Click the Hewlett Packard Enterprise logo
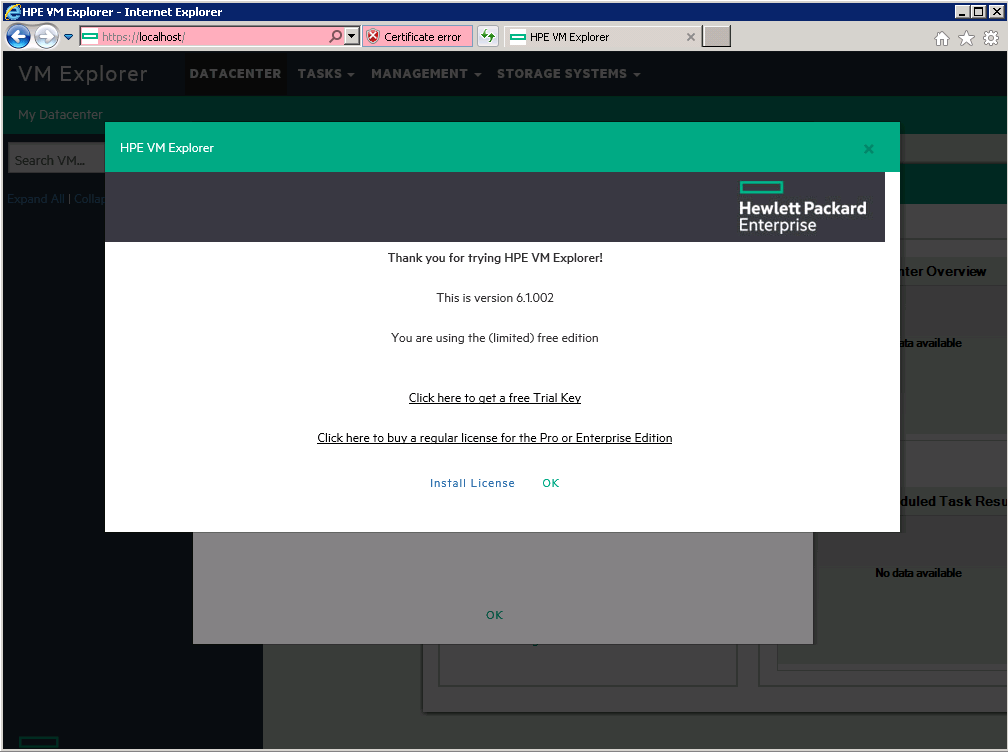Image resolution: width=1008 pixels, height=752 pixels. [x=802, y=207]
